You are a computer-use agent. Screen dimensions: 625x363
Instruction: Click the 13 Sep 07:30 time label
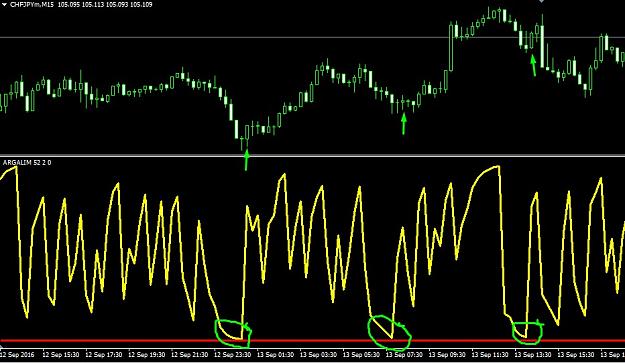404,354
